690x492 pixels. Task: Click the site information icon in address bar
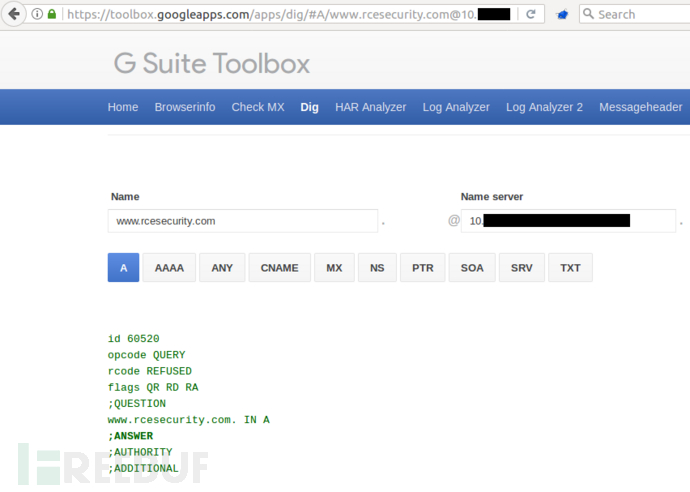click(37, 14)
